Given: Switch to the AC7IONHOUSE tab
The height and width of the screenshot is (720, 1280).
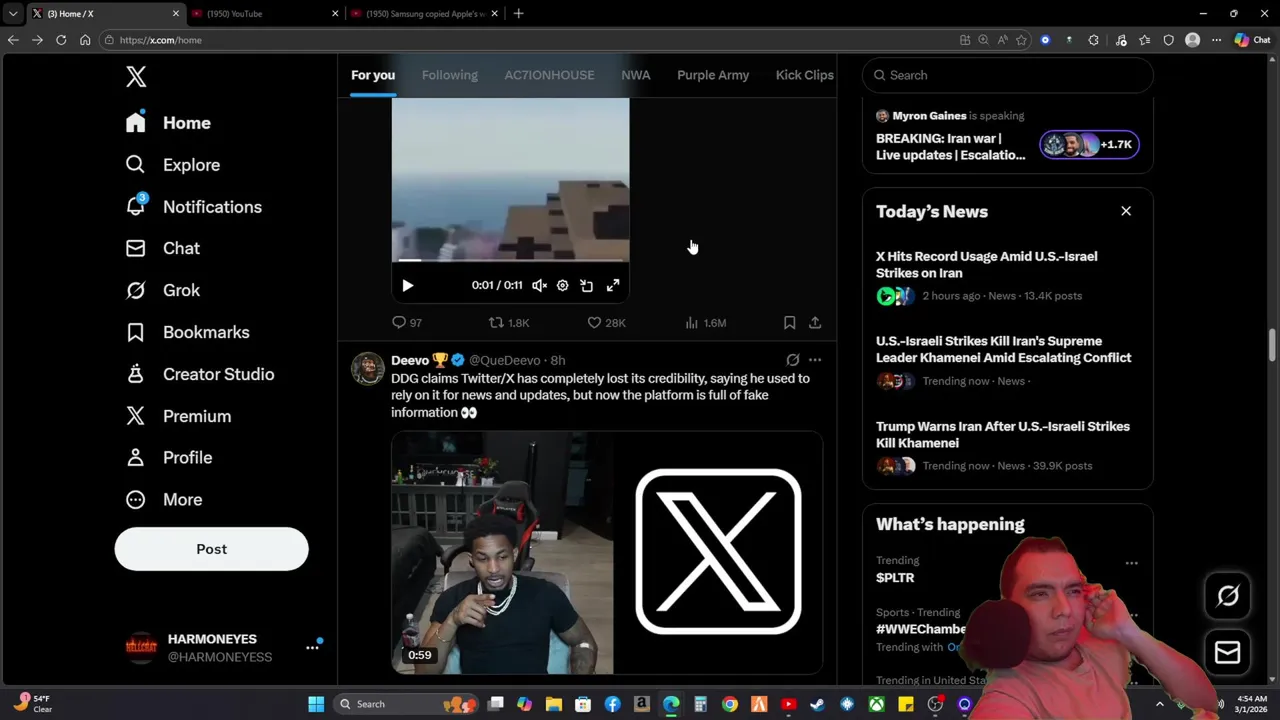Looking at the screenshot, I should (549, 75).
